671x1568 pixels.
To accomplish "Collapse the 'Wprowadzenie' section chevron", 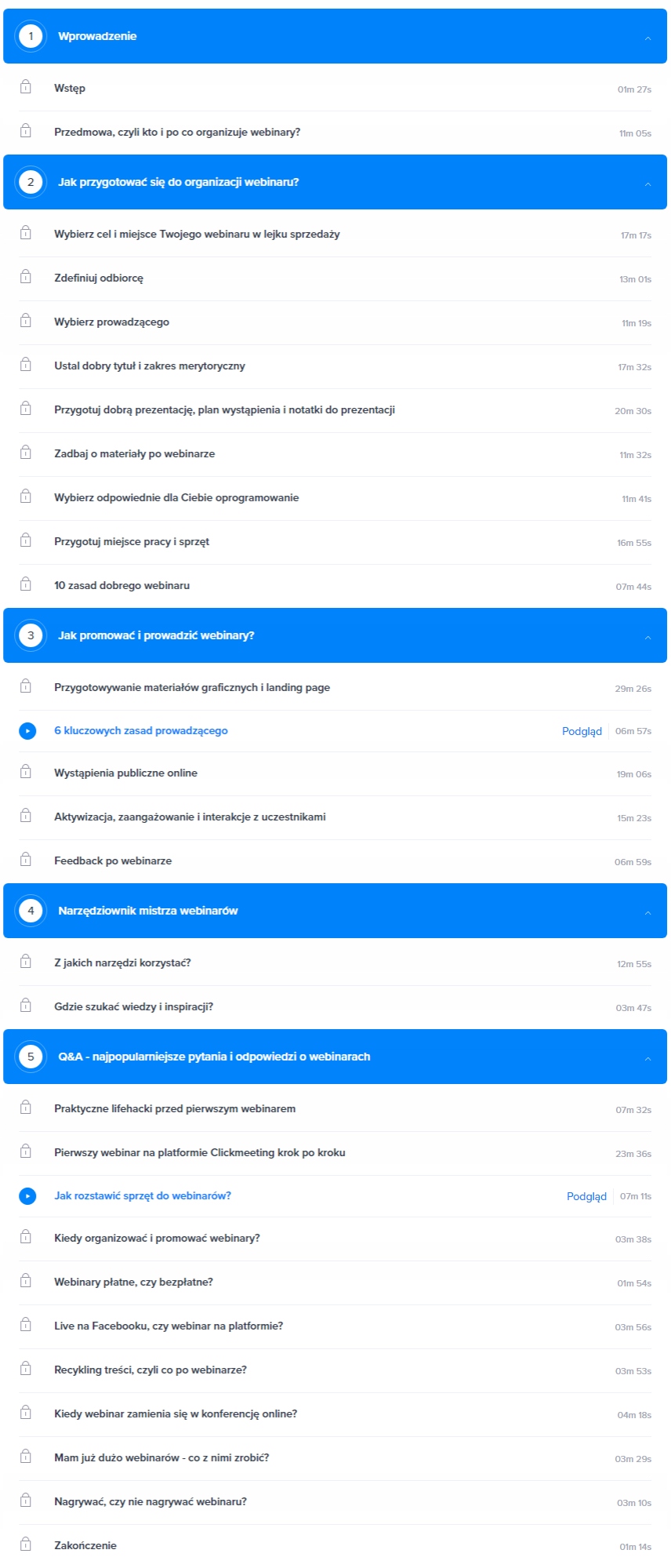I will tap(647, 38).
